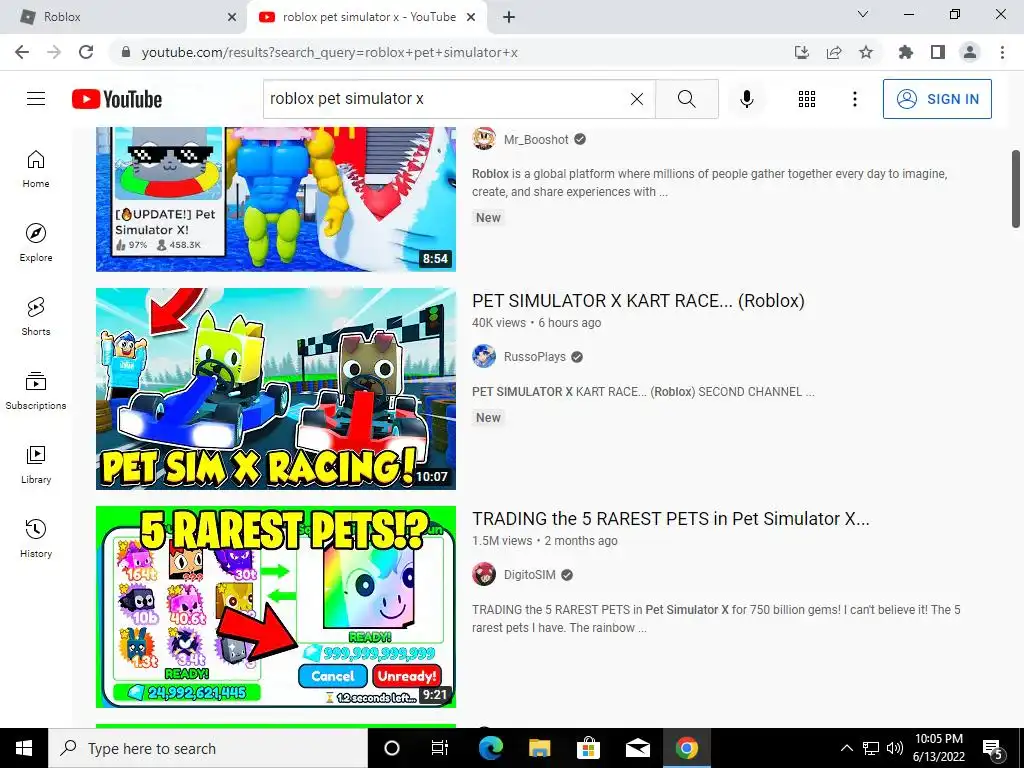Click "1.5M views" text under rarest pets video
This screenshot has height=768, width=1024.
pos(502,541)
